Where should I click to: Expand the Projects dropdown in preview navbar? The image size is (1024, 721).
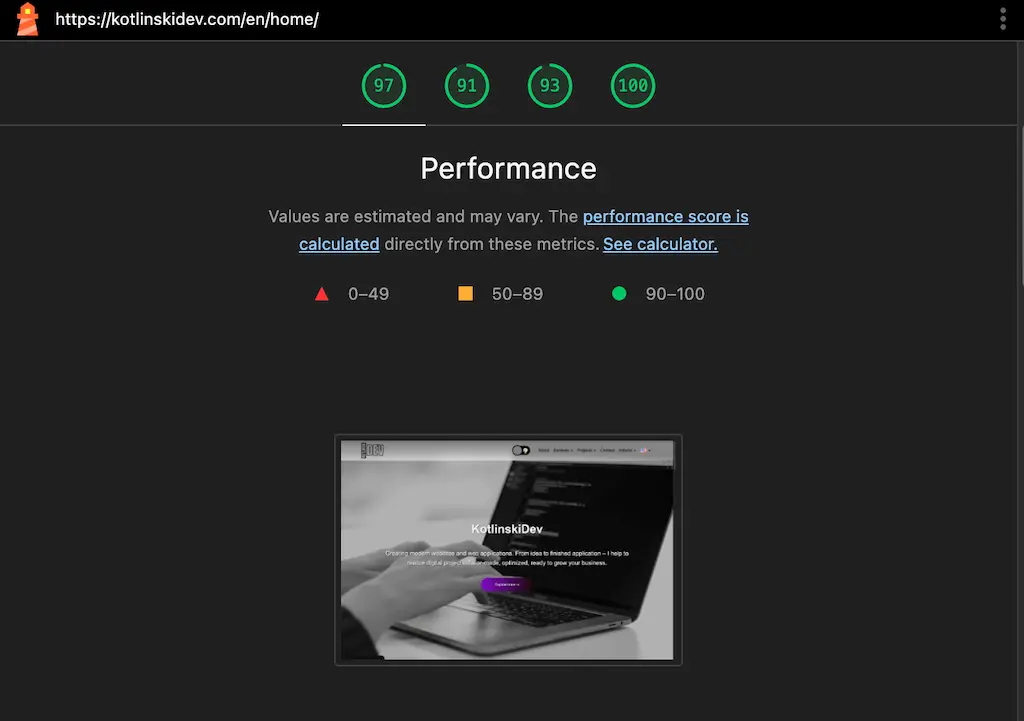[586, 450]
